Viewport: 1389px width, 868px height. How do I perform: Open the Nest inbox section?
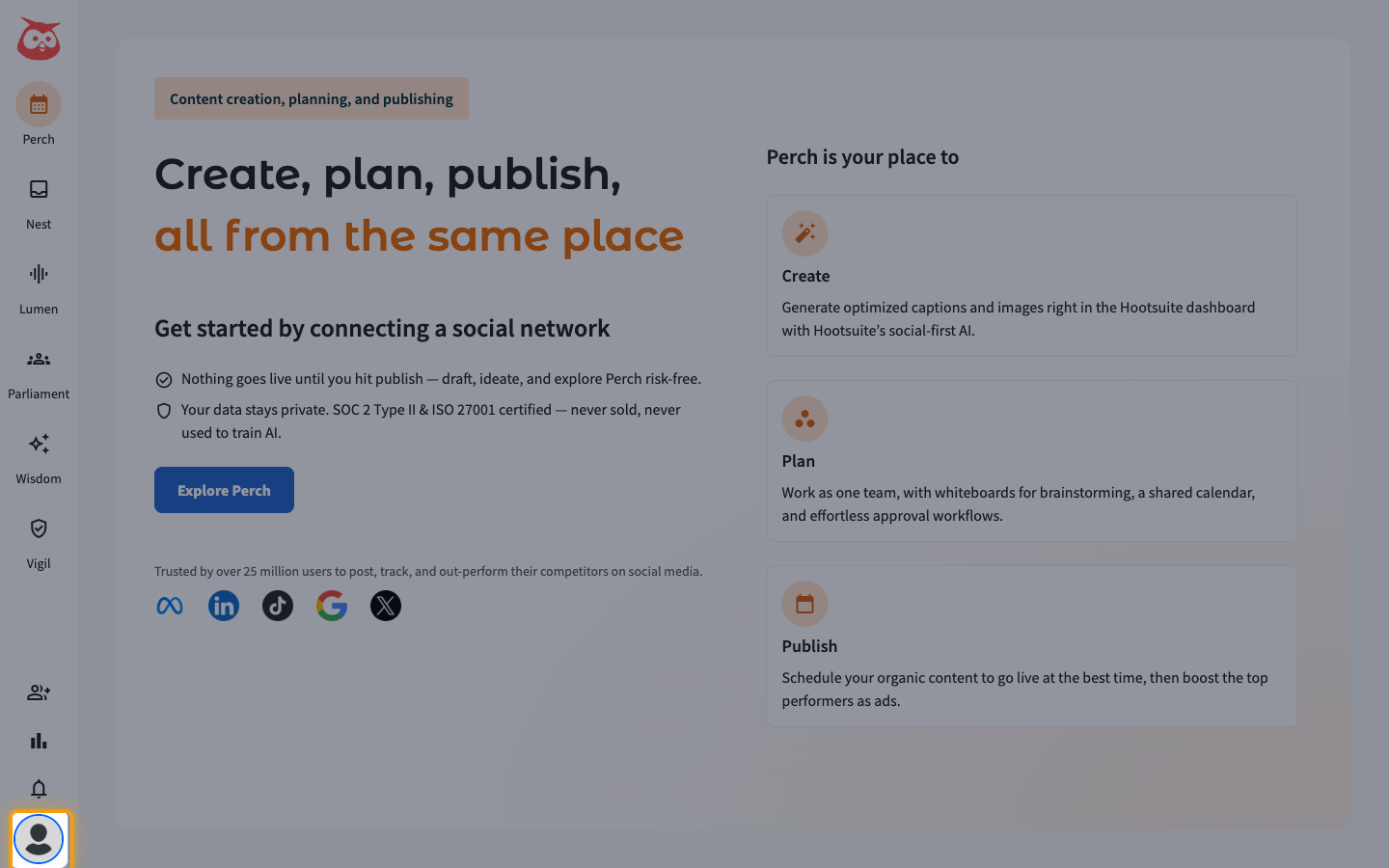coord(39,200)
